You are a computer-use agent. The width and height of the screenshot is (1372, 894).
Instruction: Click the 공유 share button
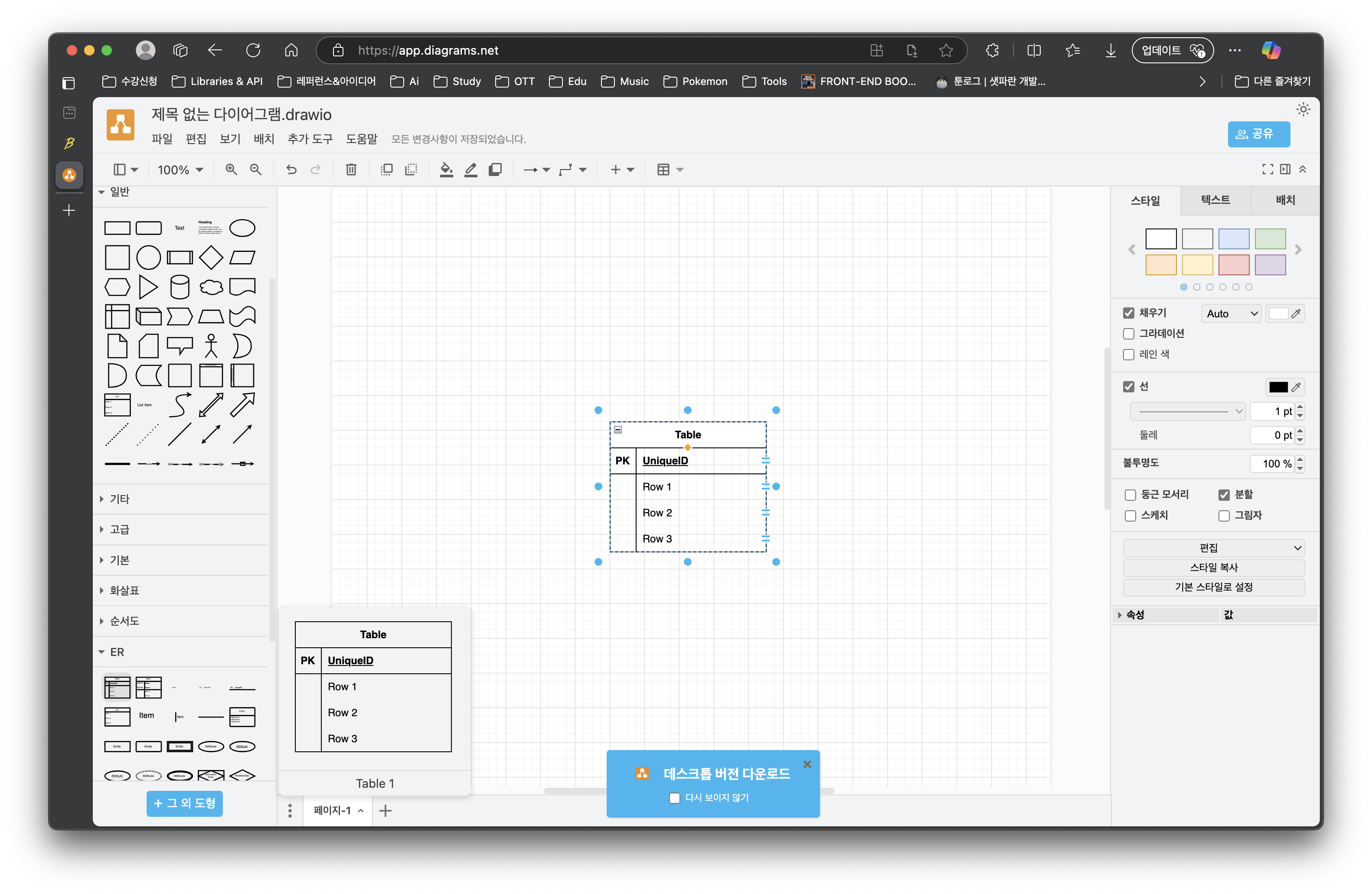click(x=1258, y=134)
